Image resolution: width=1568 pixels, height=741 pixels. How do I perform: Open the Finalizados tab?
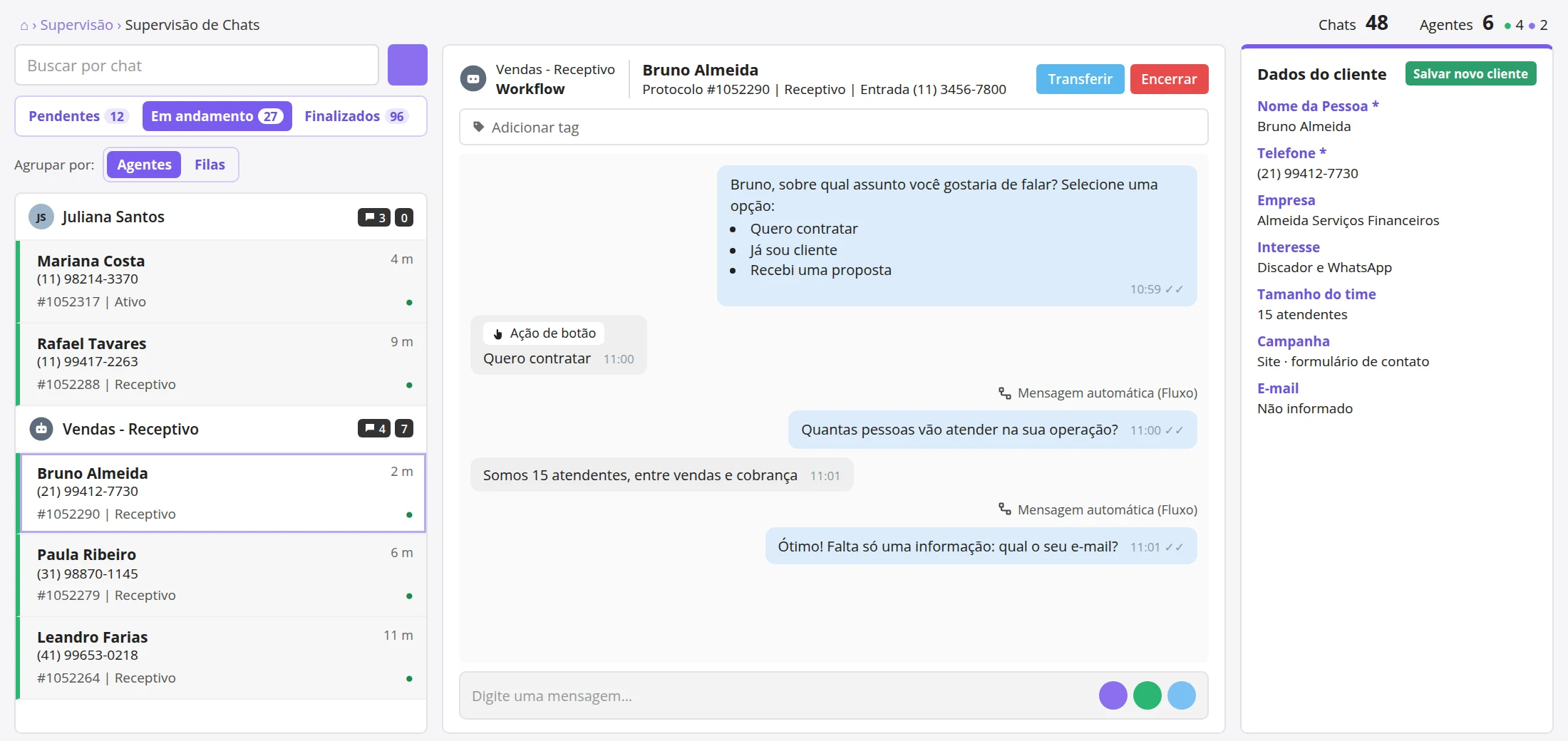click(x=356, y=116)
